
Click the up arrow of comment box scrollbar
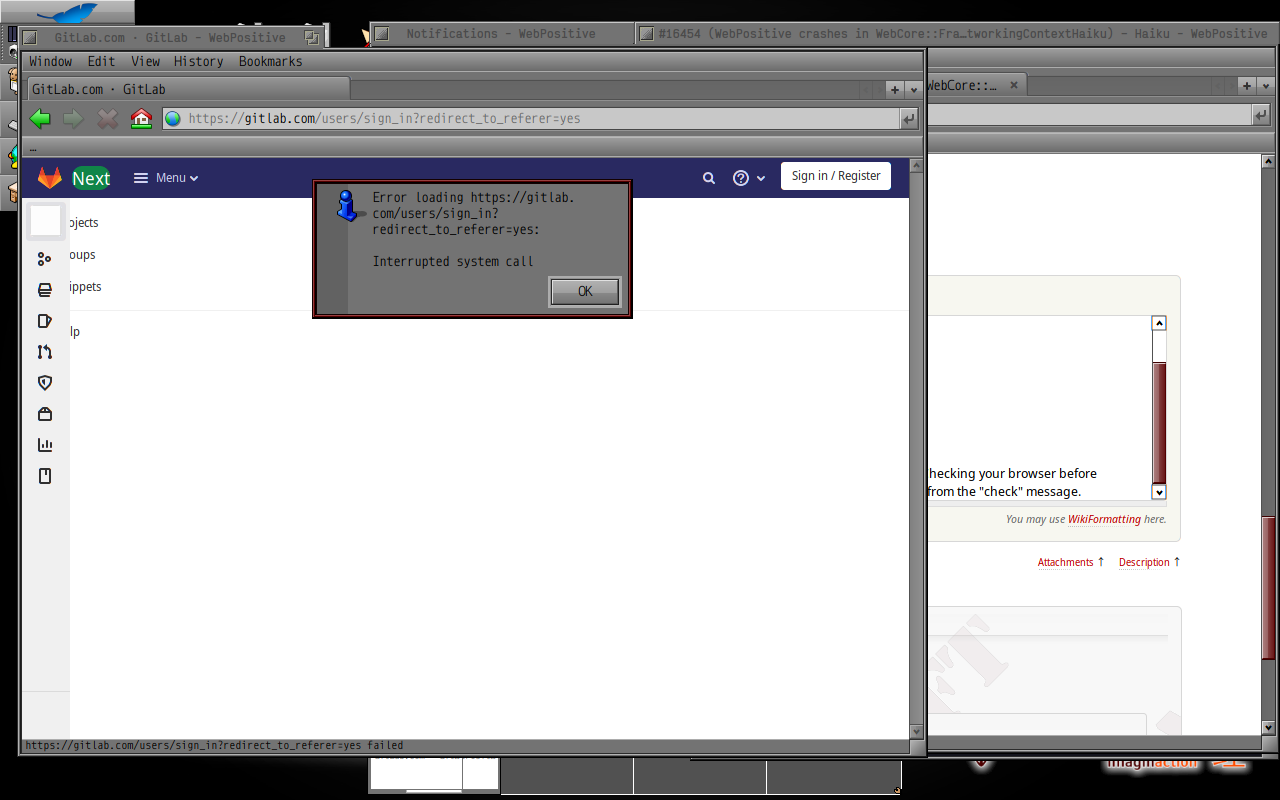pyautogui.click(x=1159, y=323)
